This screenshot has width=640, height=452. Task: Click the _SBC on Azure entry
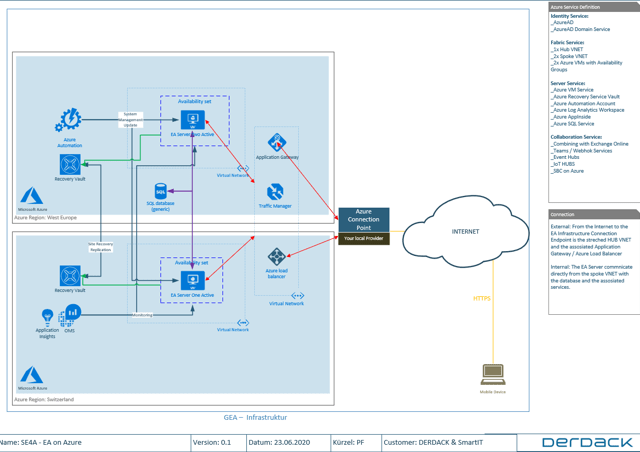click(567, 171)
